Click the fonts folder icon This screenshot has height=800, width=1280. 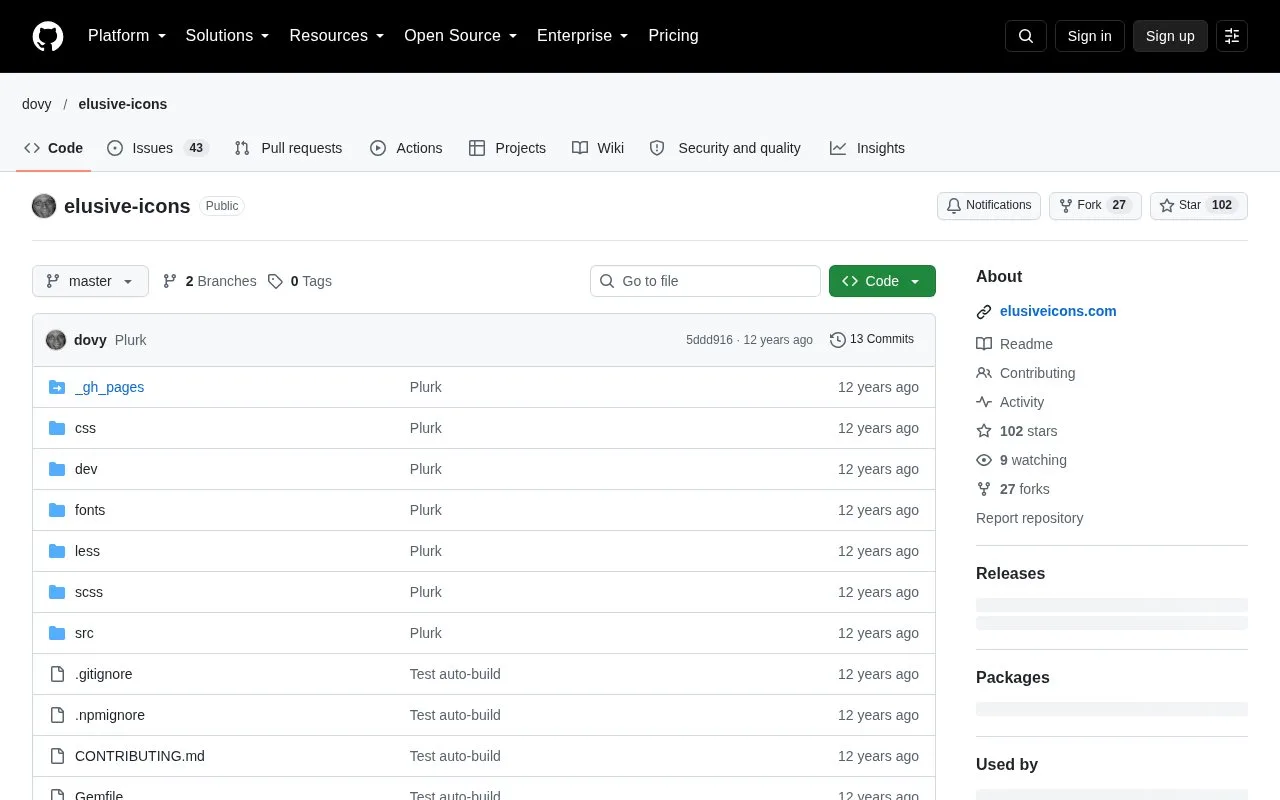(57, 510)
